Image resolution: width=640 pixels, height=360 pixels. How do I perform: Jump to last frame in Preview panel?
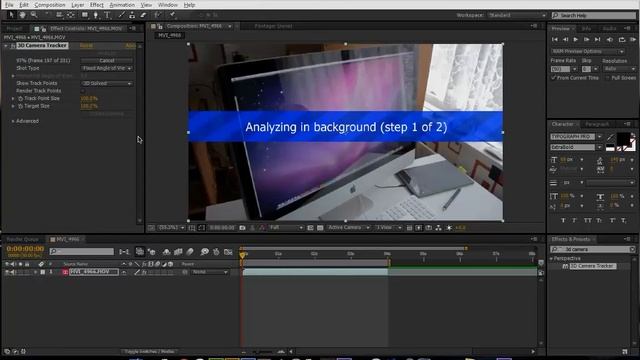(x=598, y=40)
